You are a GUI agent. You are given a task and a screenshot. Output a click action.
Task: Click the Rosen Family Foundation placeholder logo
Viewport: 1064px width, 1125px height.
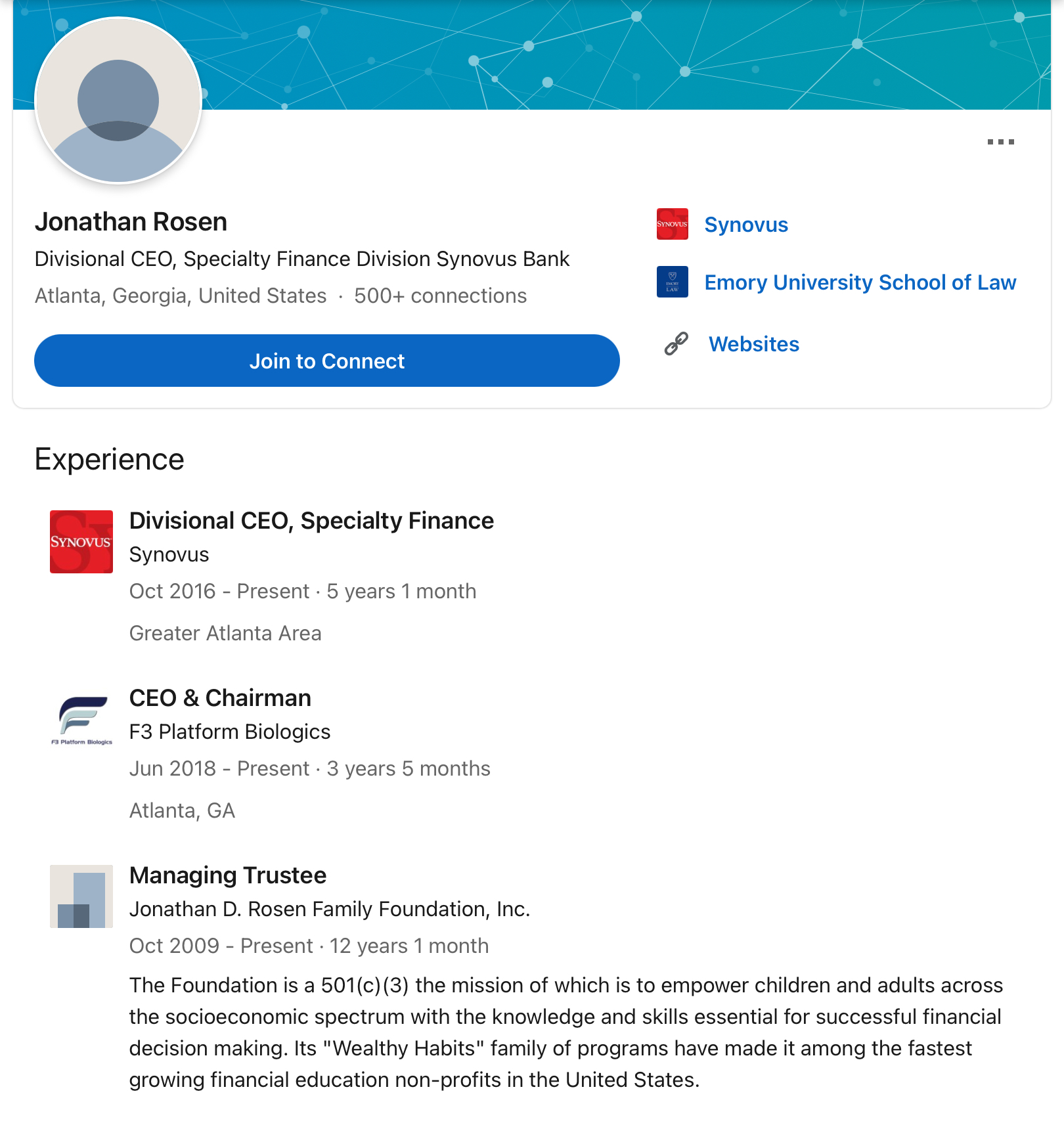click(x=81, y=896)
